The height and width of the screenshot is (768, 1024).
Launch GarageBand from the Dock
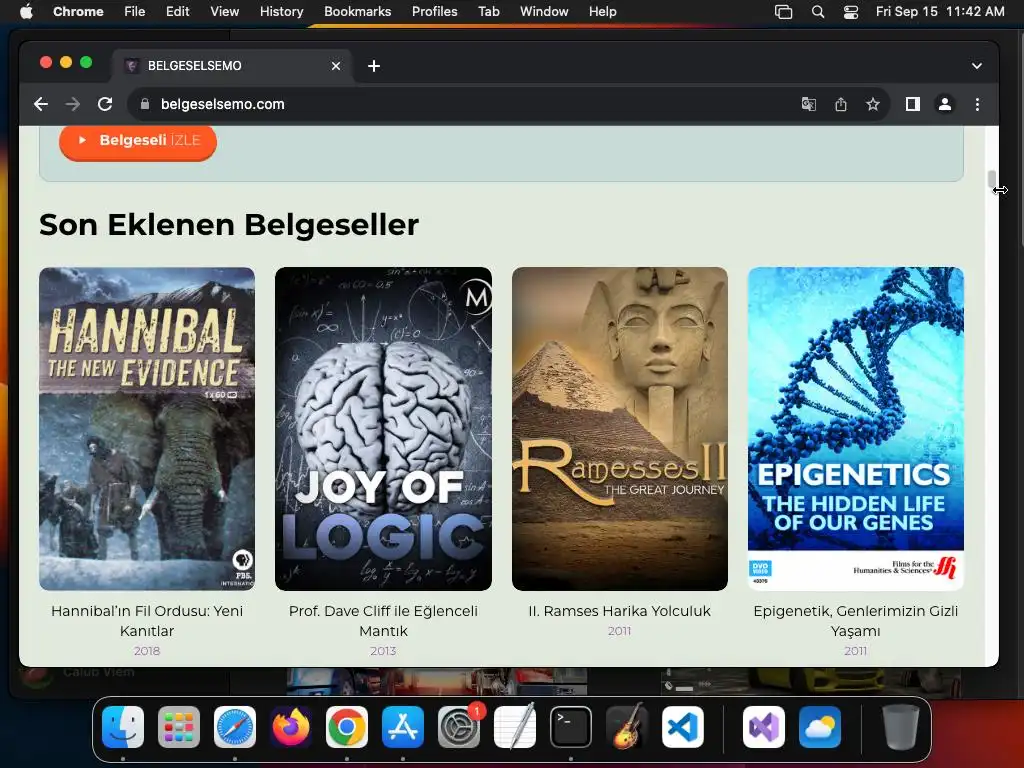pyautogui.click(x=627, y=727)
